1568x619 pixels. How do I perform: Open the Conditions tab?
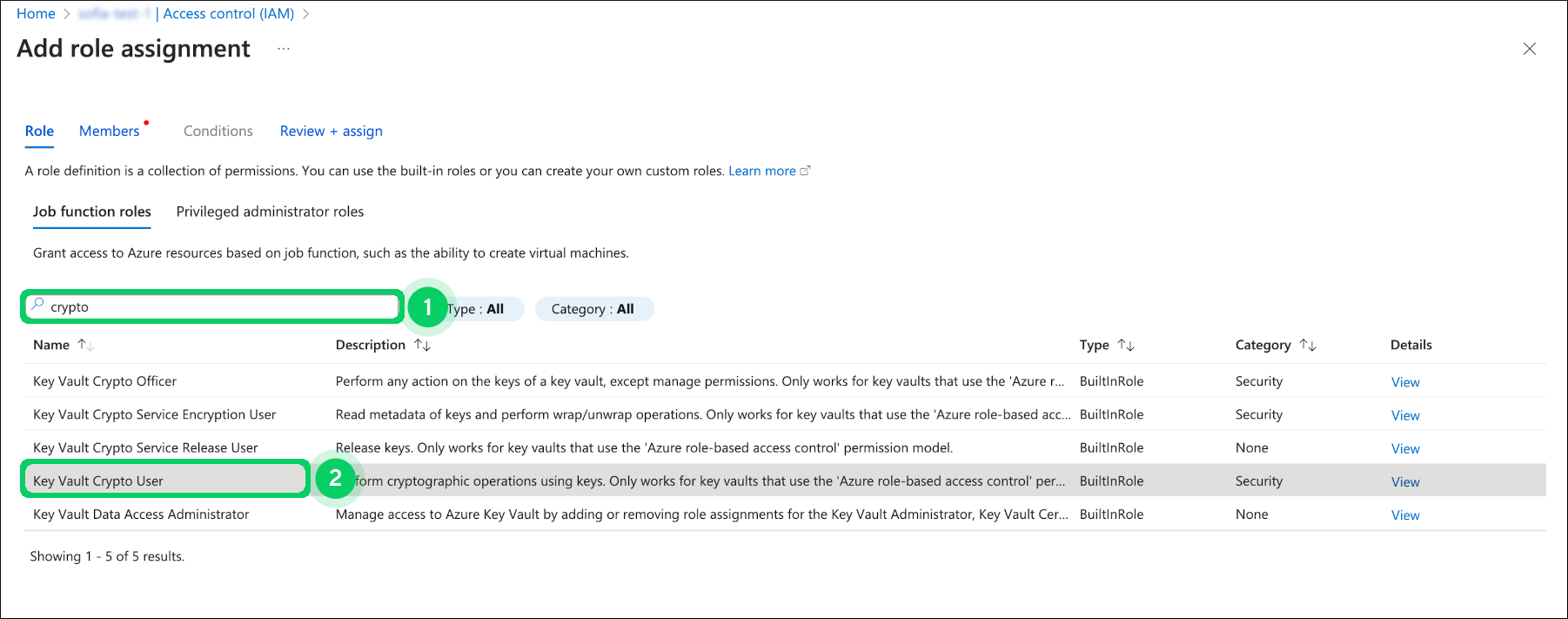(x=218, y=131)
